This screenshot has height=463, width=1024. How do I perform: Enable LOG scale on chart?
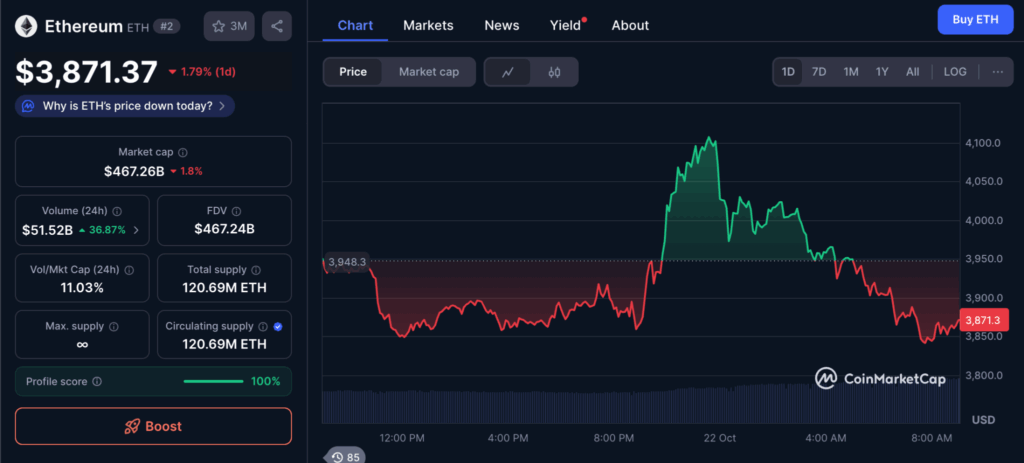pyautogui.click(x=955, y=72)
